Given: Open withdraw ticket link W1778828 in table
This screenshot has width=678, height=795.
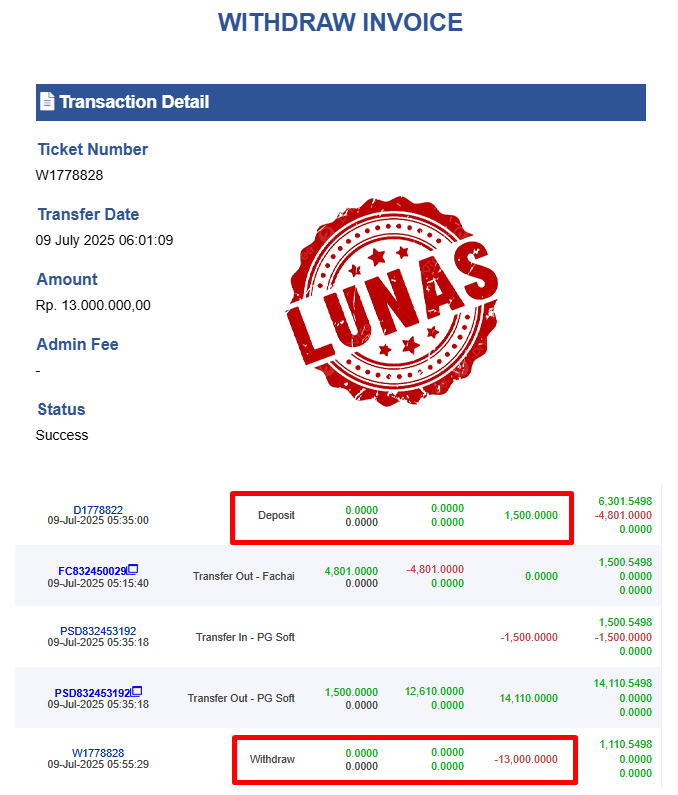Looking at the screenshot, I should 98,753.
